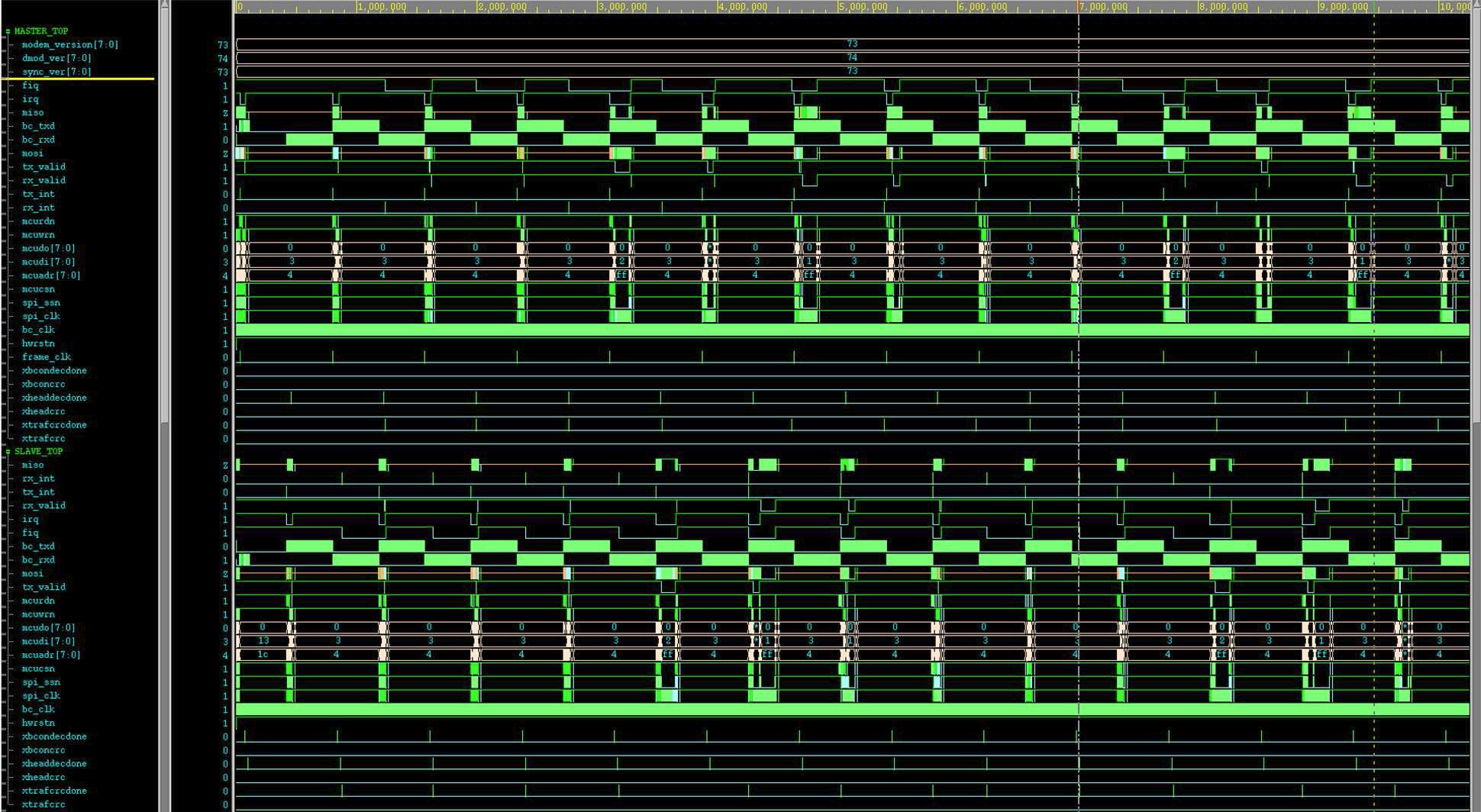Select xbconcrc signal under SLAVE_TOP

pos(44,750)
